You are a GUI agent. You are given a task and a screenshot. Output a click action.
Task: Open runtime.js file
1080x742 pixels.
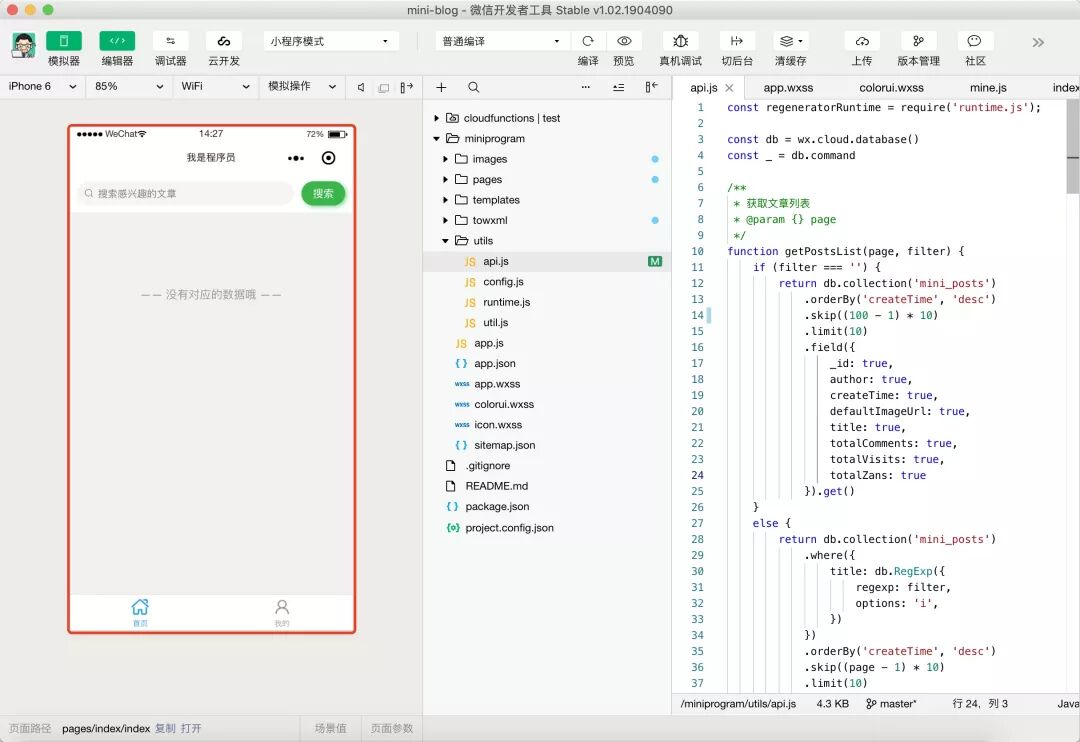[548, 302]
